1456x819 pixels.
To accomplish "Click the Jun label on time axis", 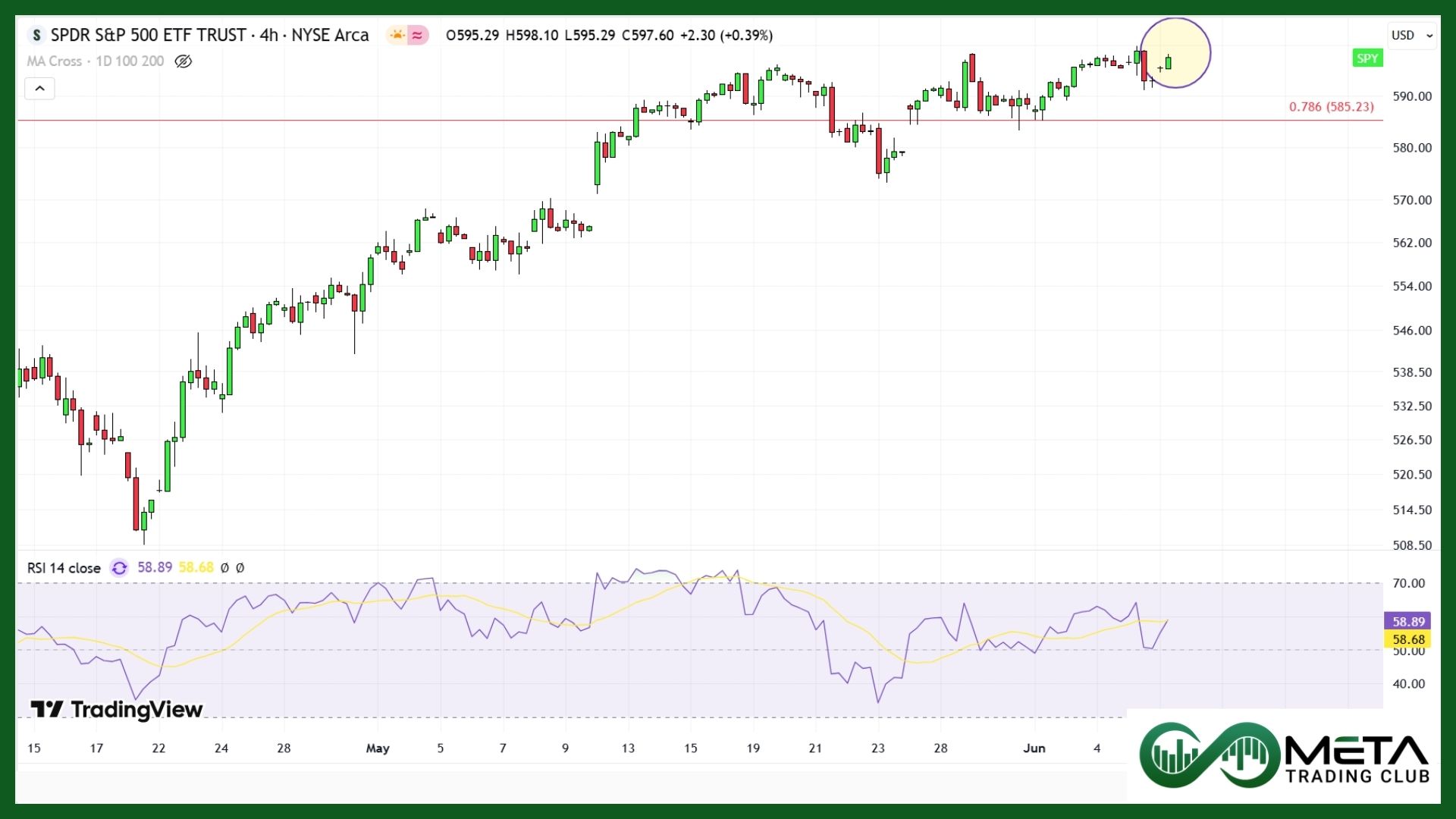I will pyautogui.click(x=1034, y=748).
